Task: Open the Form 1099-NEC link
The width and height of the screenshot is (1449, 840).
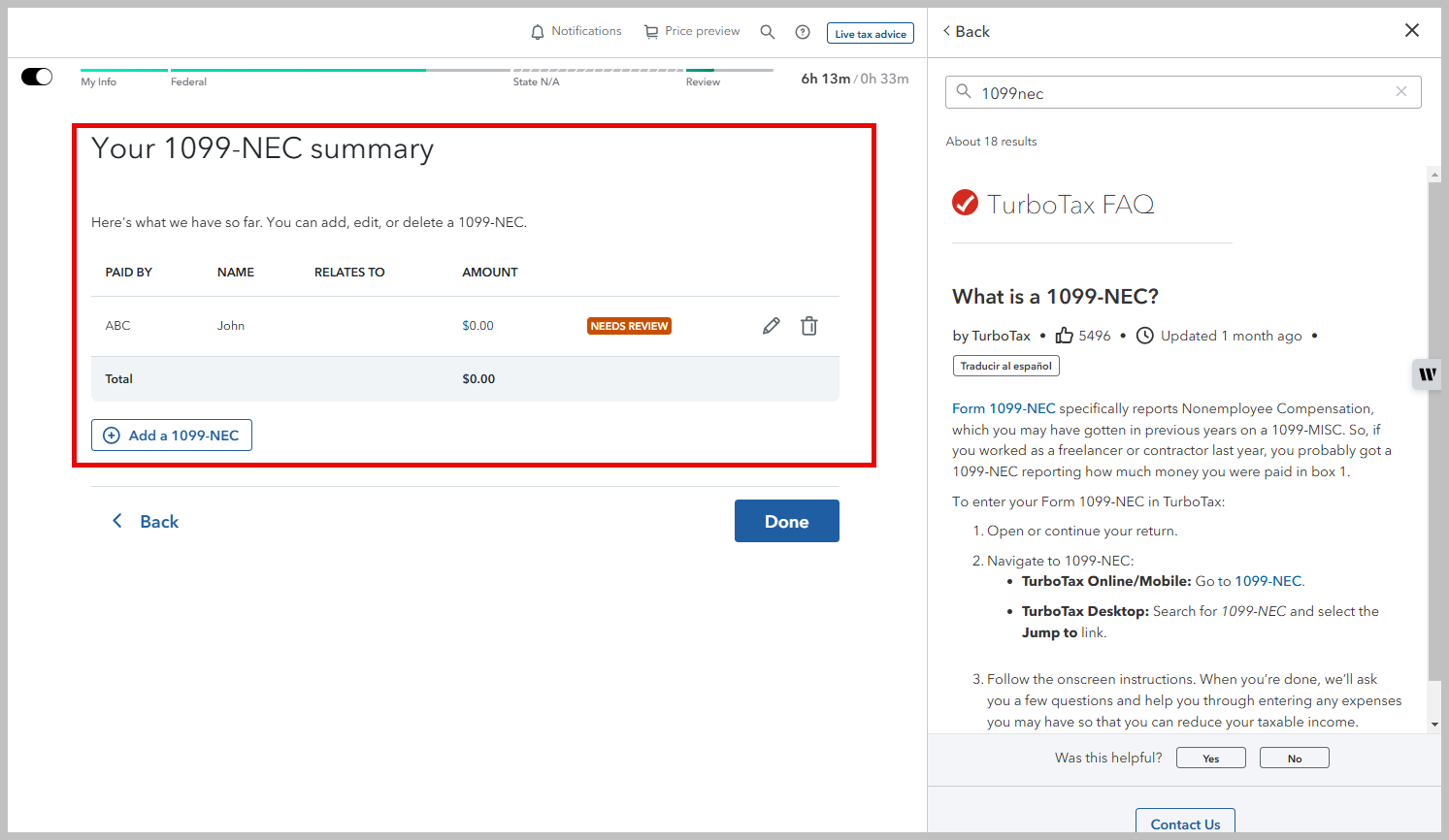Action: click(x=1003, y=408)
